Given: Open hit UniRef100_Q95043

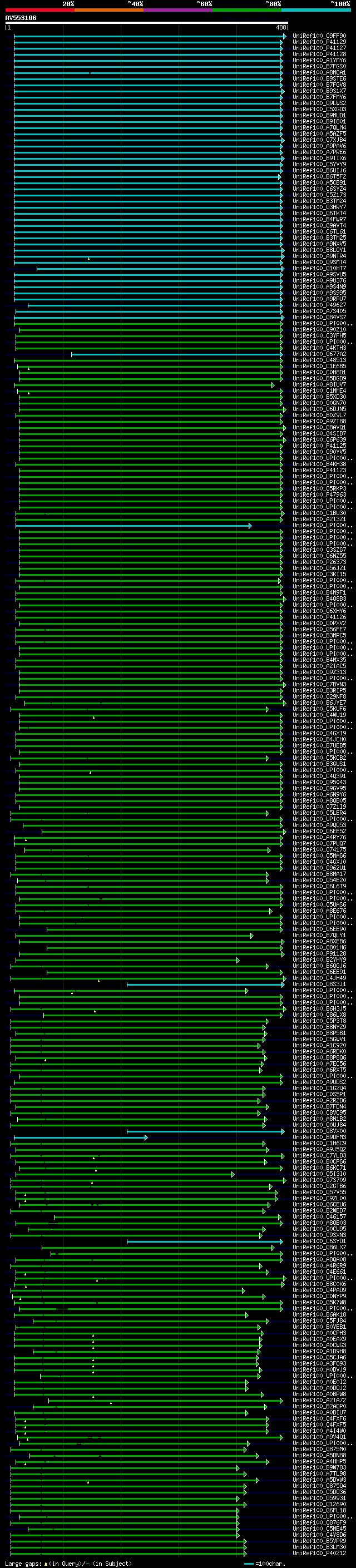Looking at the screenshot, I should point(319,783).
